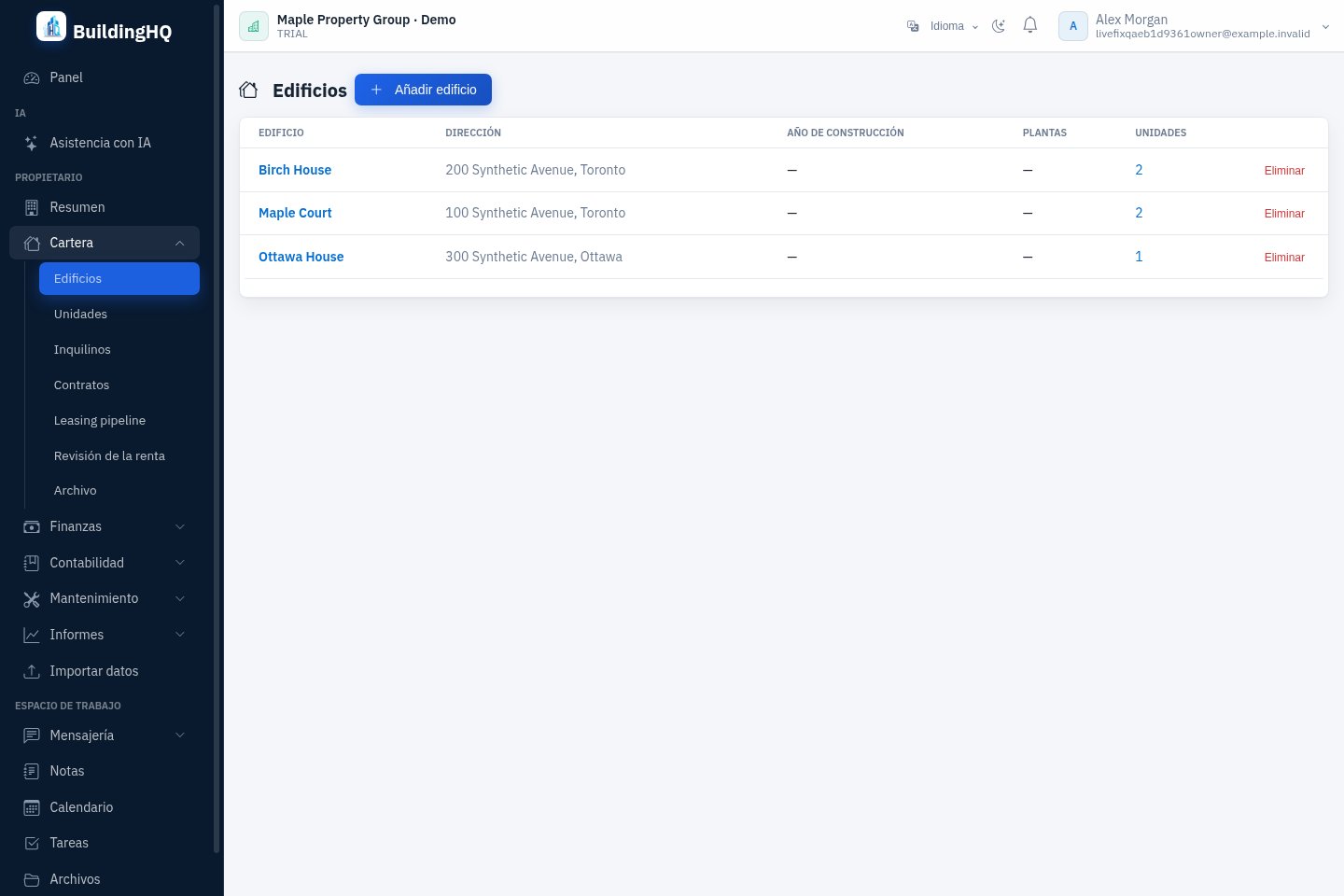
Task: Open Inquilinos in the sidebar
Action: click(119, 350)
